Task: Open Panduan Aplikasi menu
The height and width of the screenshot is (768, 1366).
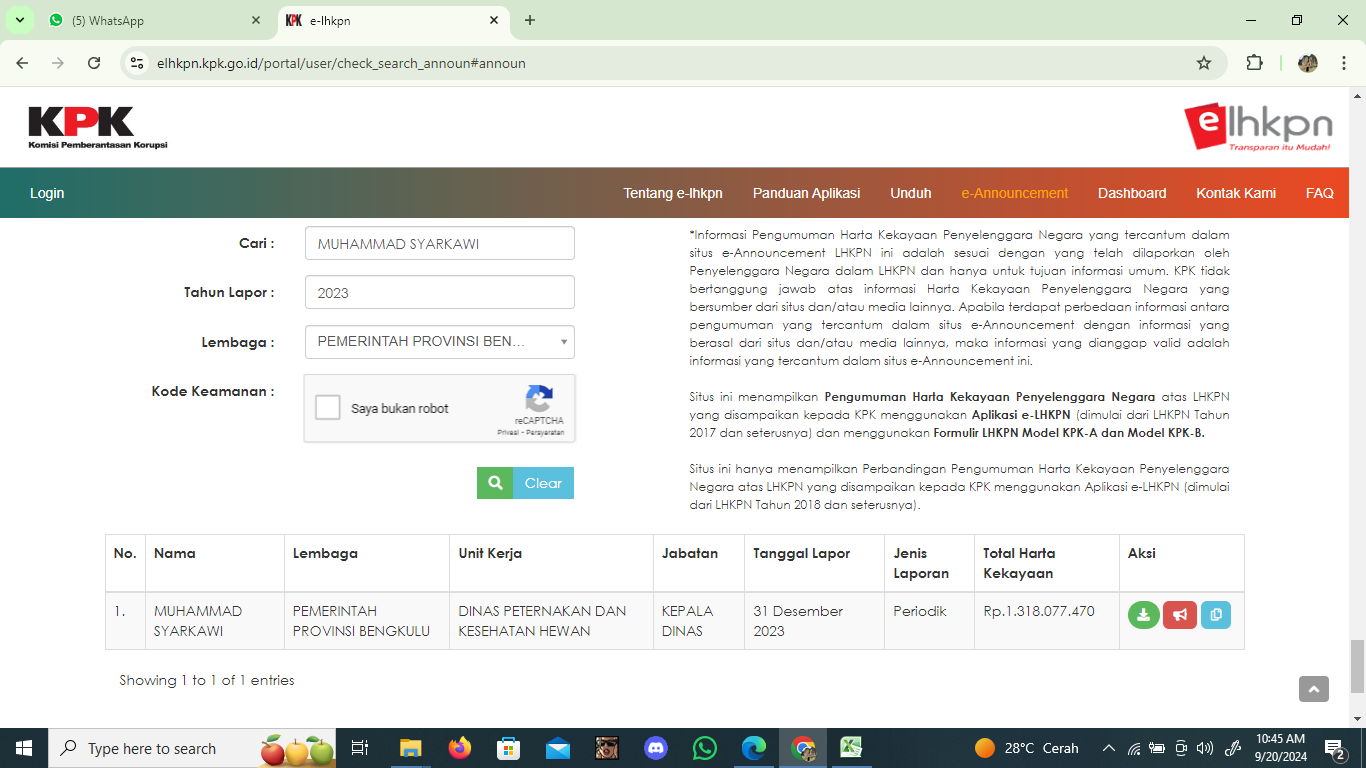Action: point(807,193)
